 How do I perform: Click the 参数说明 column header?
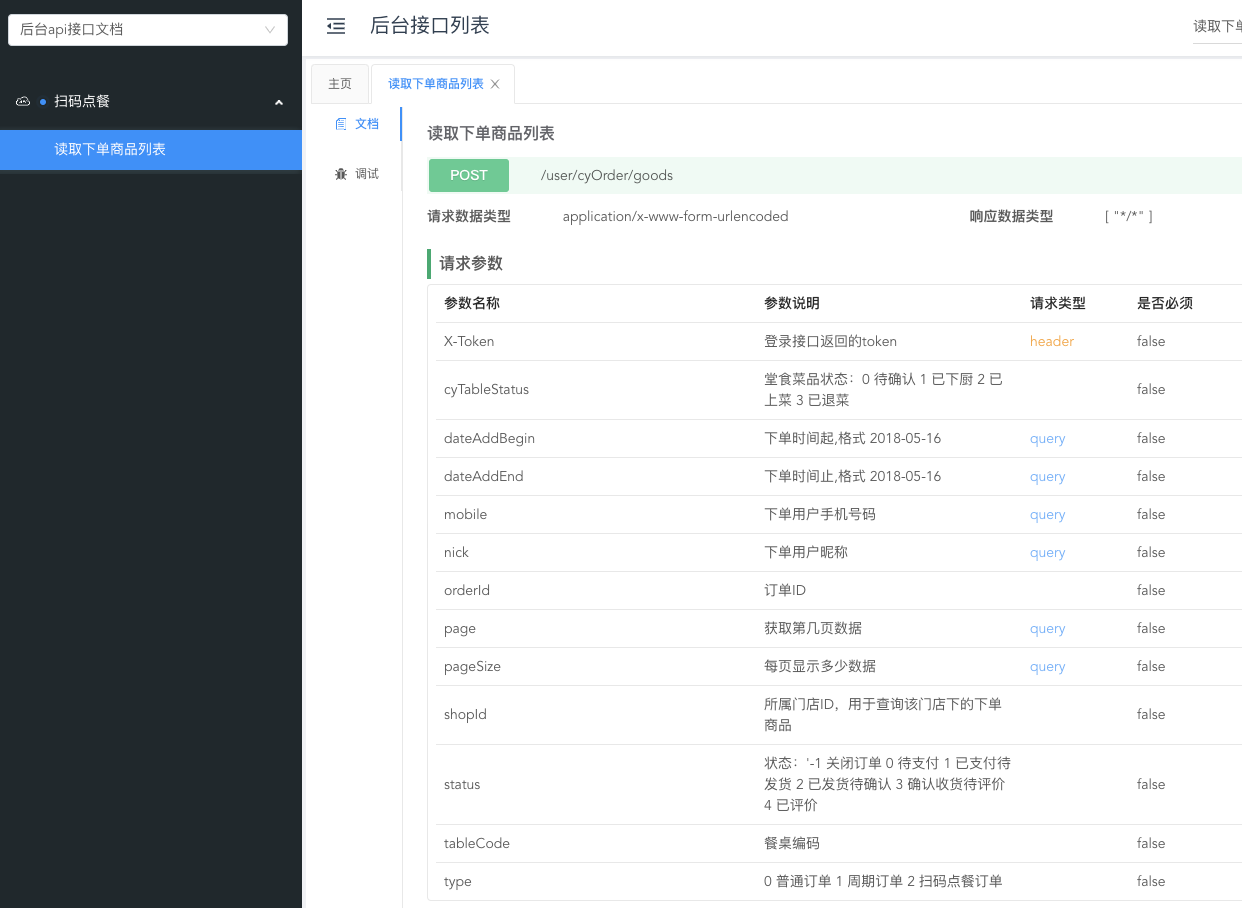point(792,303)
